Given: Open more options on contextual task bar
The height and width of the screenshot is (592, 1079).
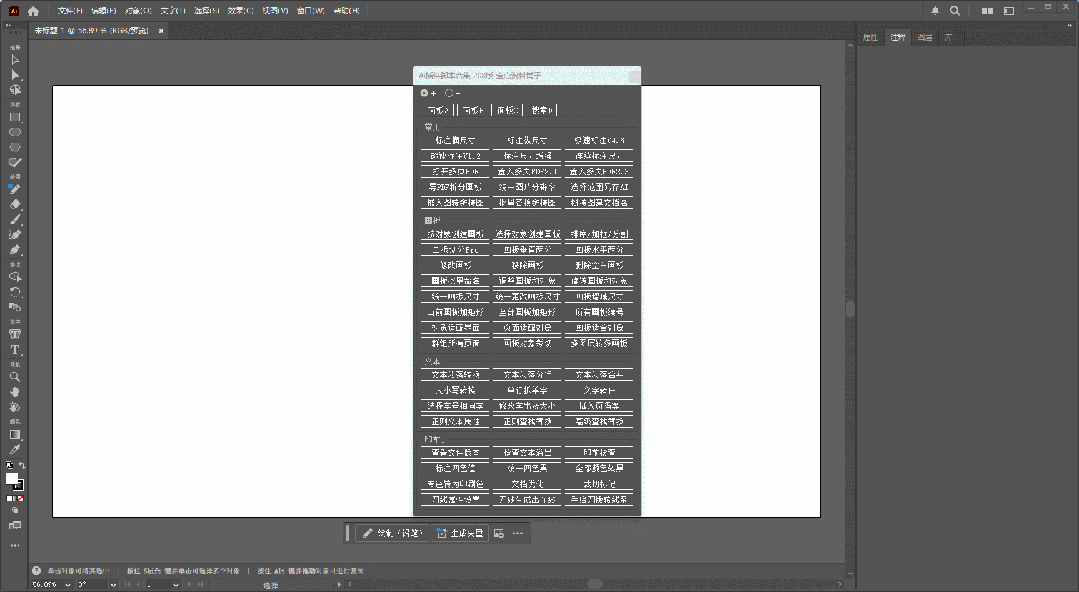Looking at the screenshot, I should tap(518, 533).
